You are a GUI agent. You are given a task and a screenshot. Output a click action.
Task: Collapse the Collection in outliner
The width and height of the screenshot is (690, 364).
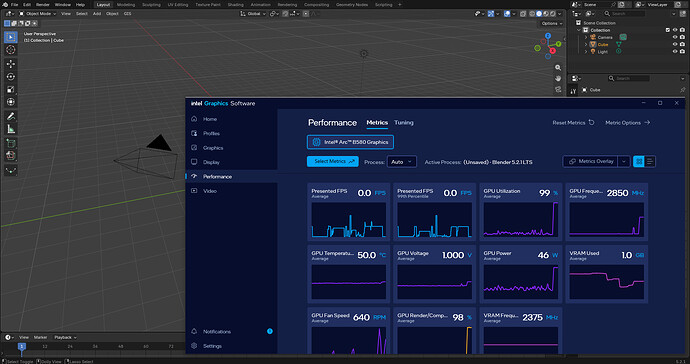pyautogui.click(x=579, y=30)
